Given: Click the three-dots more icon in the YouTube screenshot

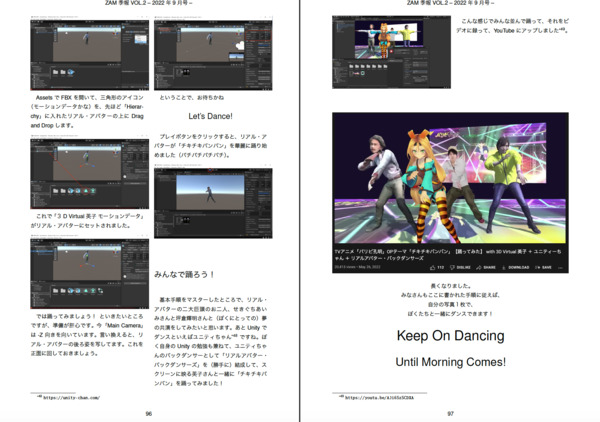Looking at the screenshot, I should 561,267.
